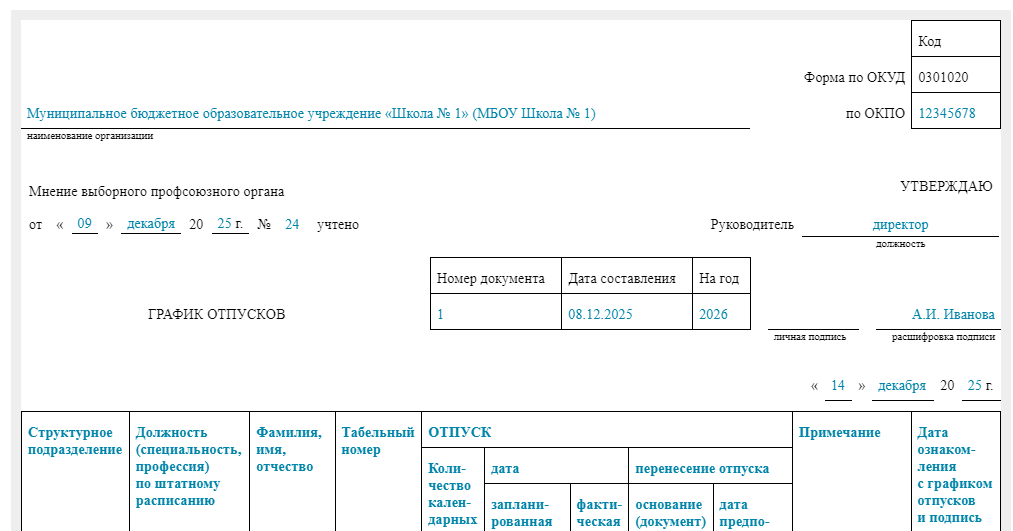The height and width of the screenshot is (531, 1013).
Task: Click the "перенесение отпуска" subheader
Action: pos(701,468)
